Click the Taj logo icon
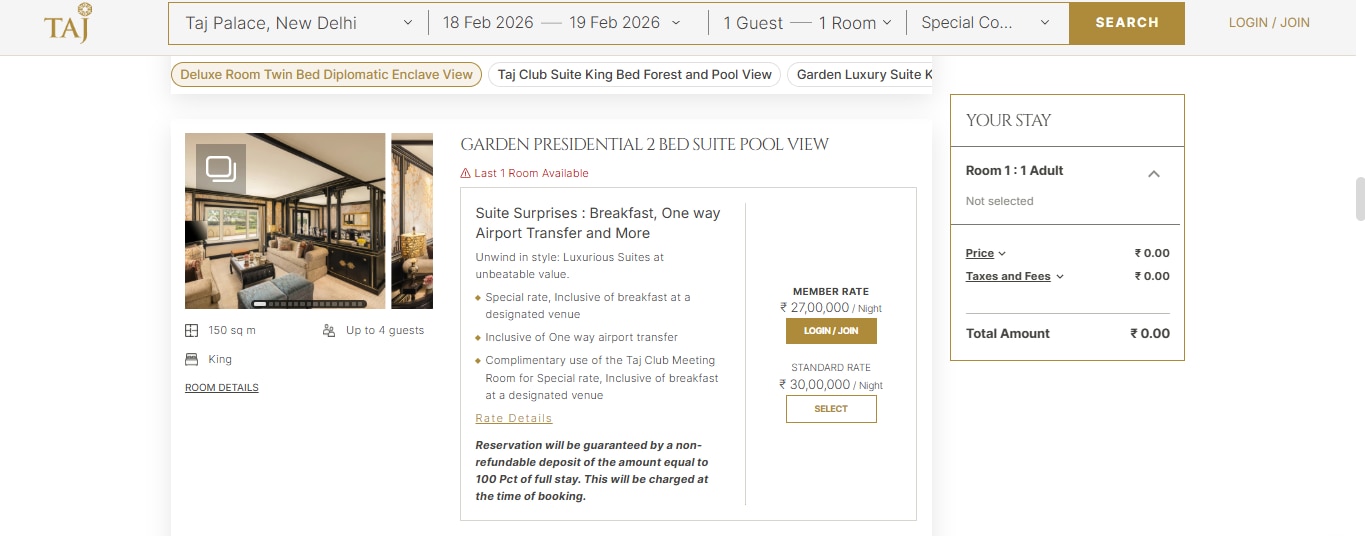 pyautogui.click(x=68, y=23)
